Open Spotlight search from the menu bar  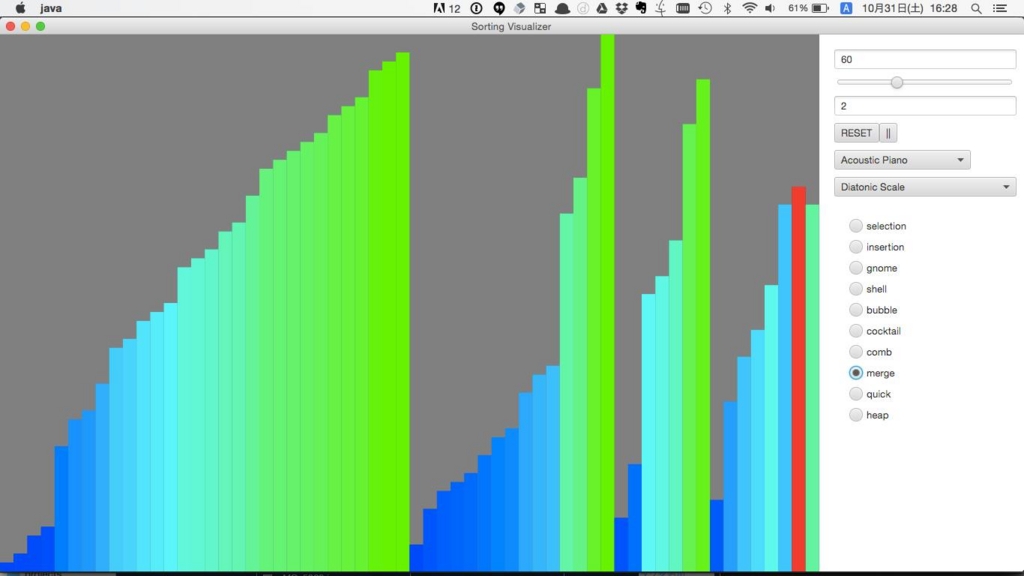[975, 8]
